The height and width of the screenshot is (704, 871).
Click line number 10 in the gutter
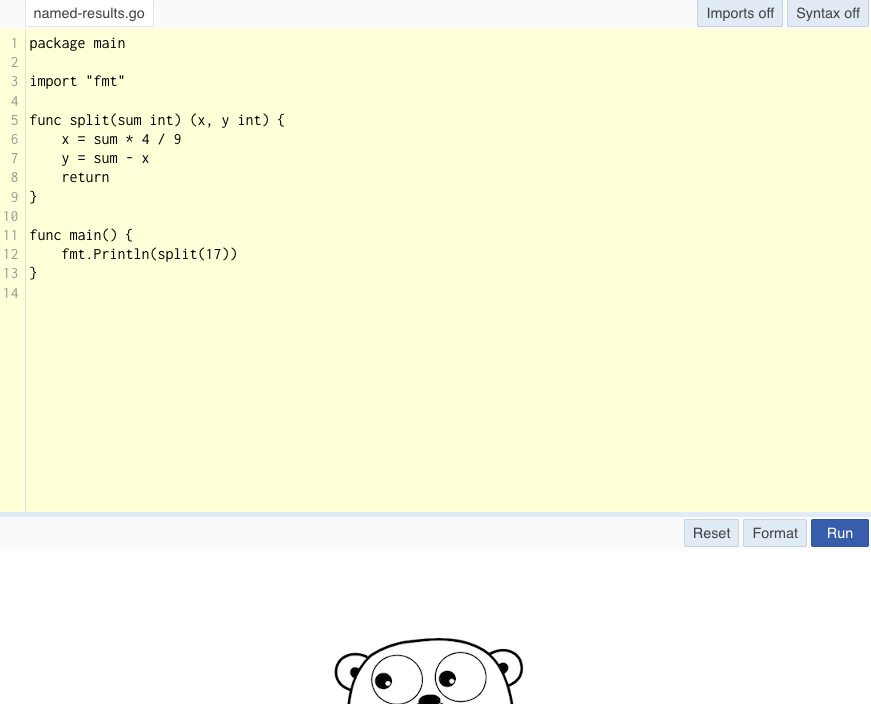tap(11, 216)
